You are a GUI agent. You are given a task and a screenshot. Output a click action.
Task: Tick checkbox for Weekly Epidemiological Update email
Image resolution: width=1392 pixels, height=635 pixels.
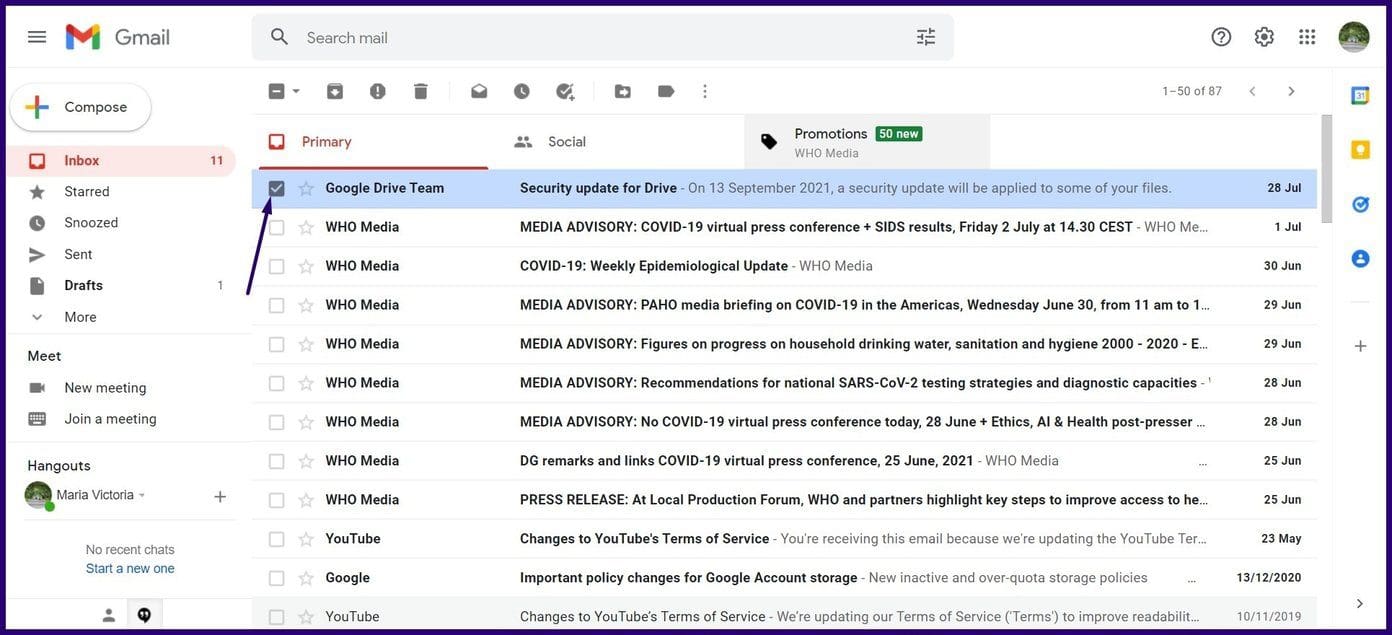click(x=277, y=266)
